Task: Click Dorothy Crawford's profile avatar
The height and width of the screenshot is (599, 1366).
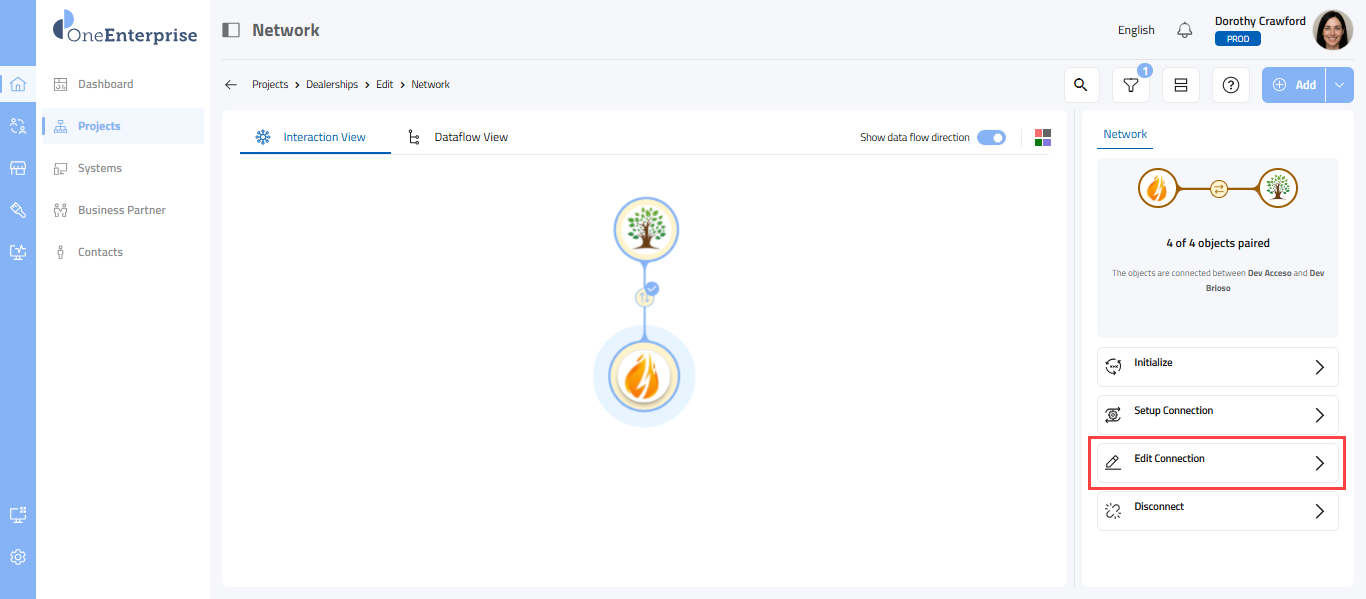Action: (1332, 30)
